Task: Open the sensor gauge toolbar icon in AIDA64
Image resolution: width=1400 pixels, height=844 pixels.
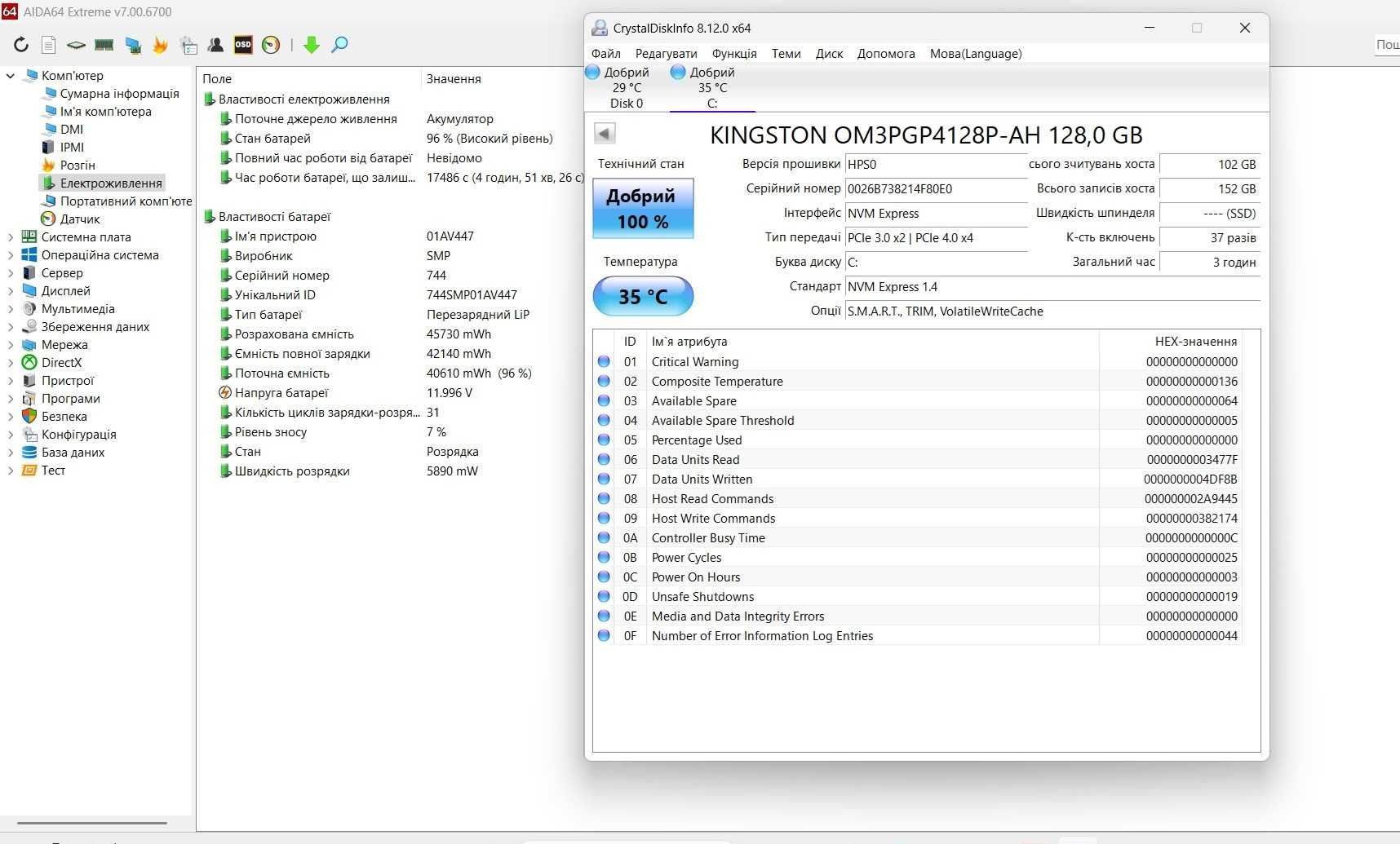Action: tap(271, 45)
